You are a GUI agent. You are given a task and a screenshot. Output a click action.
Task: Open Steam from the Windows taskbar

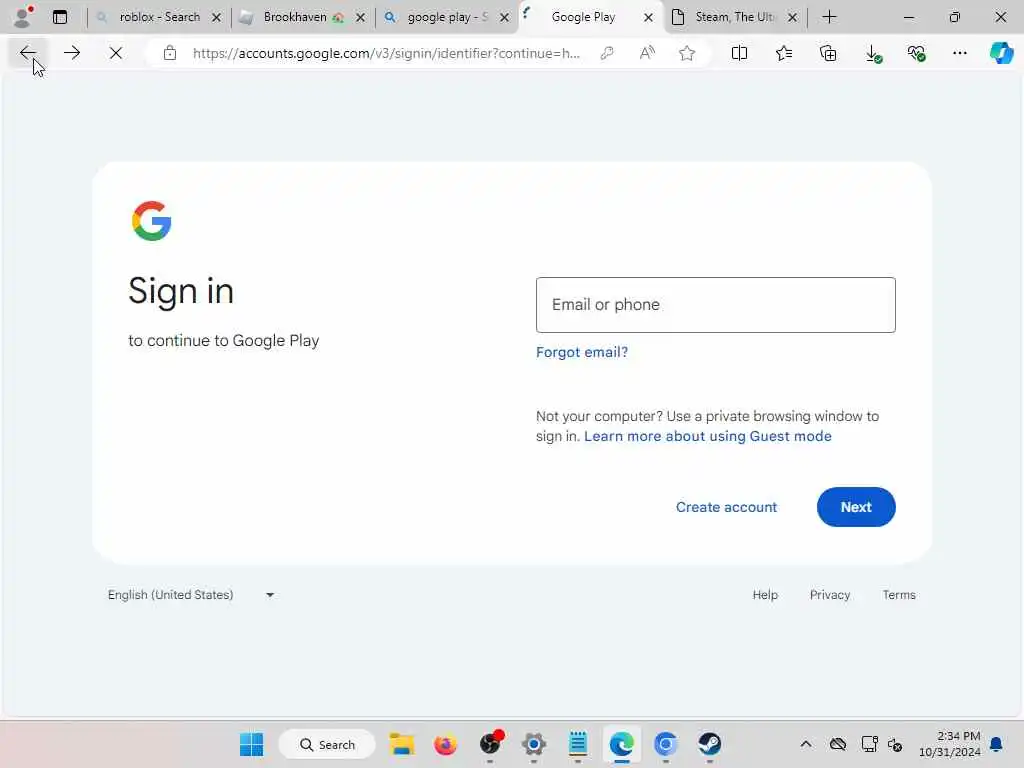pyautogui.click(x=709, y=744)
